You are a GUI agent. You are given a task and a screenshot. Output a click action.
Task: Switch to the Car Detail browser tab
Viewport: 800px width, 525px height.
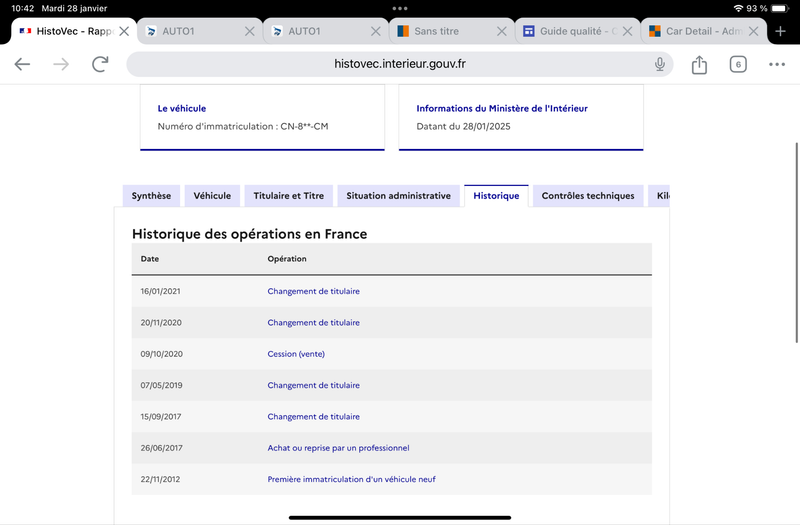point(696,31)
